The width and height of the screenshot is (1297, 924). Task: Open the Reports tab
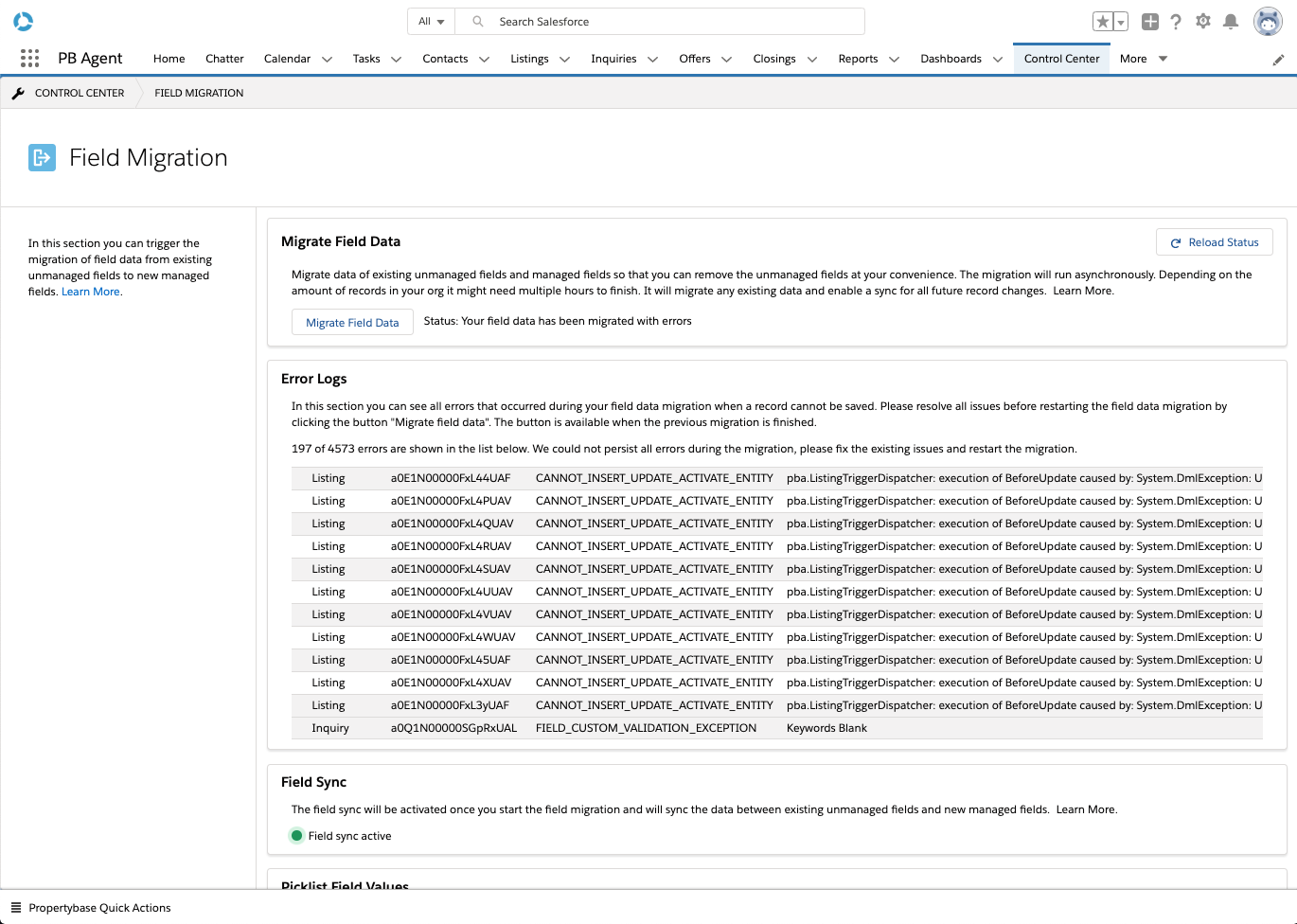(858, 59)
